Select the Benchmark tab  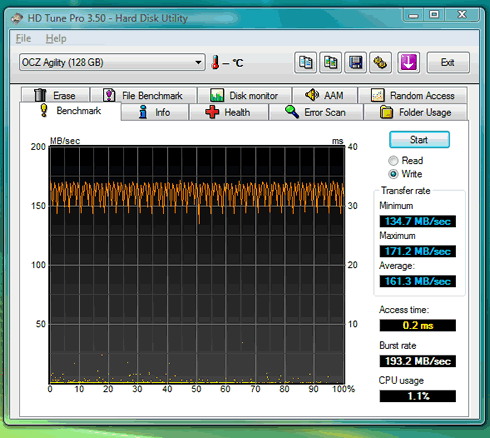(x=70, y=111)
